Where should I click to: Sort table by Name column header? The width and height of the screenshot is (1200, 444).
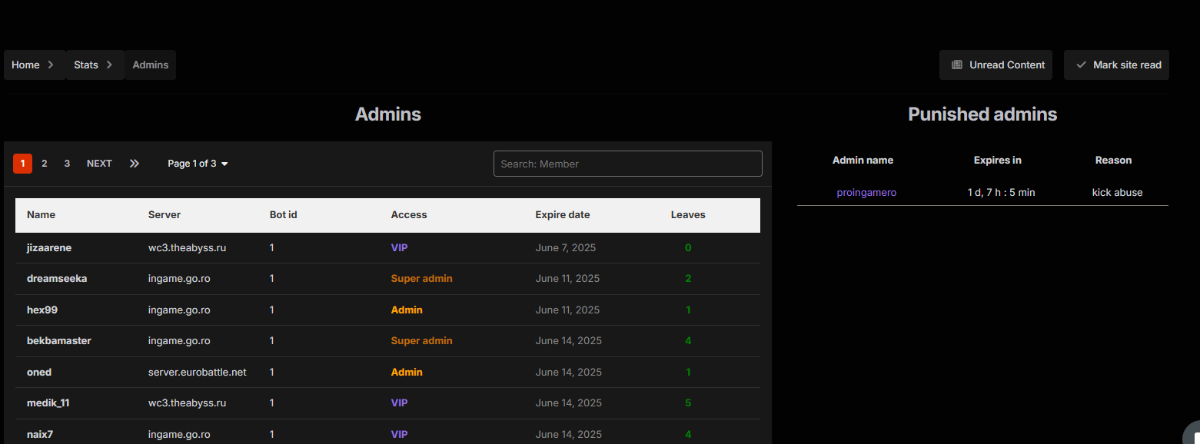pos(41,215)
